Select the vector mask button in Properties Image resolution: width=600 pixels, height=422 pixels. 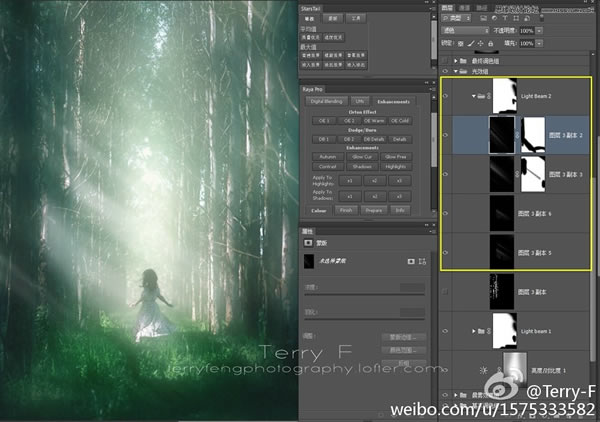coord(422,261)
